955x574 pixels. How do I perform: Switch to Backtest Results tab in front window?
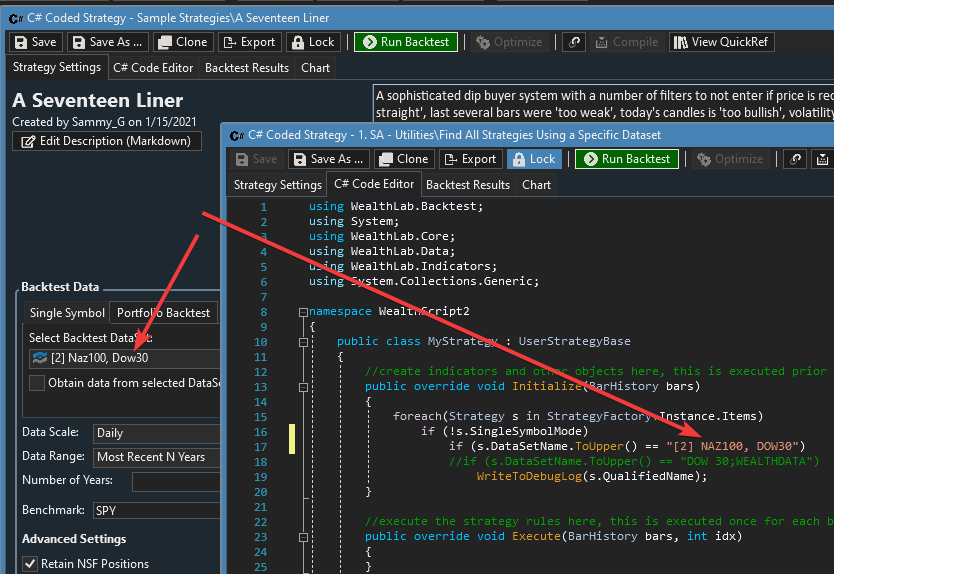tap(470, 185)
